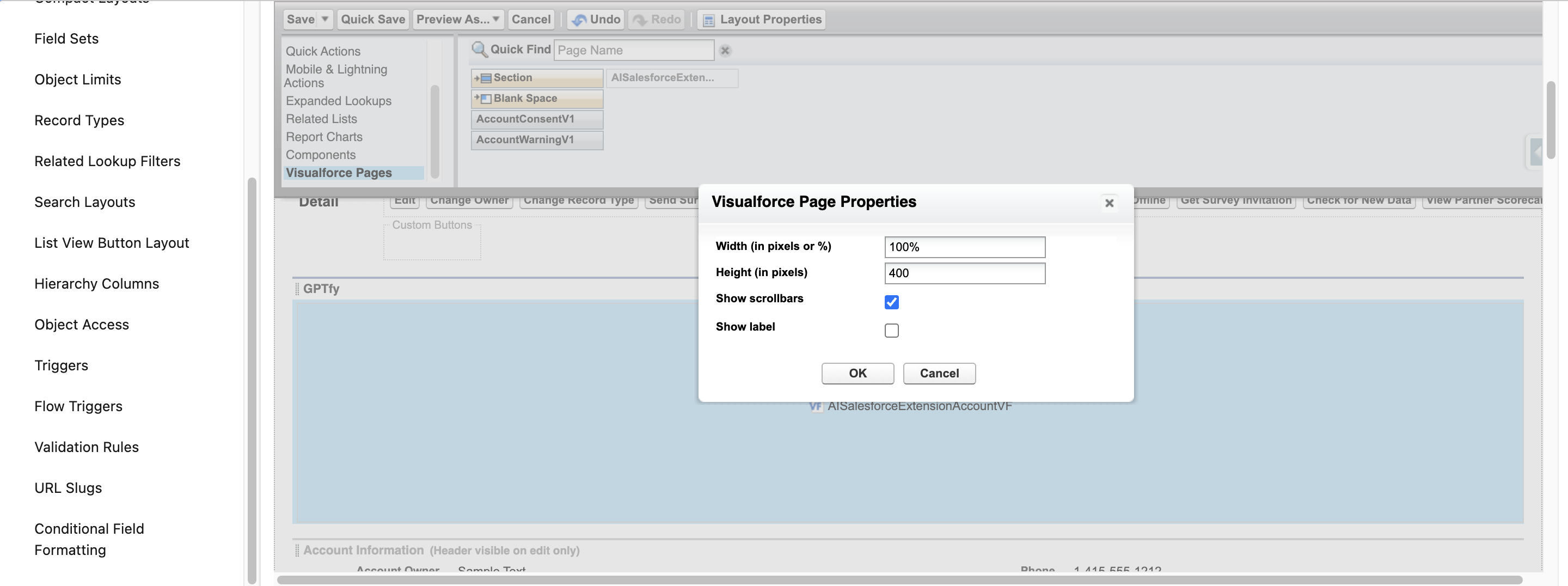Image resolution: width=1568 pixels, height=586 pixels.
Task: Click the Undo arrow icon
Action: (x=579, y=20)
